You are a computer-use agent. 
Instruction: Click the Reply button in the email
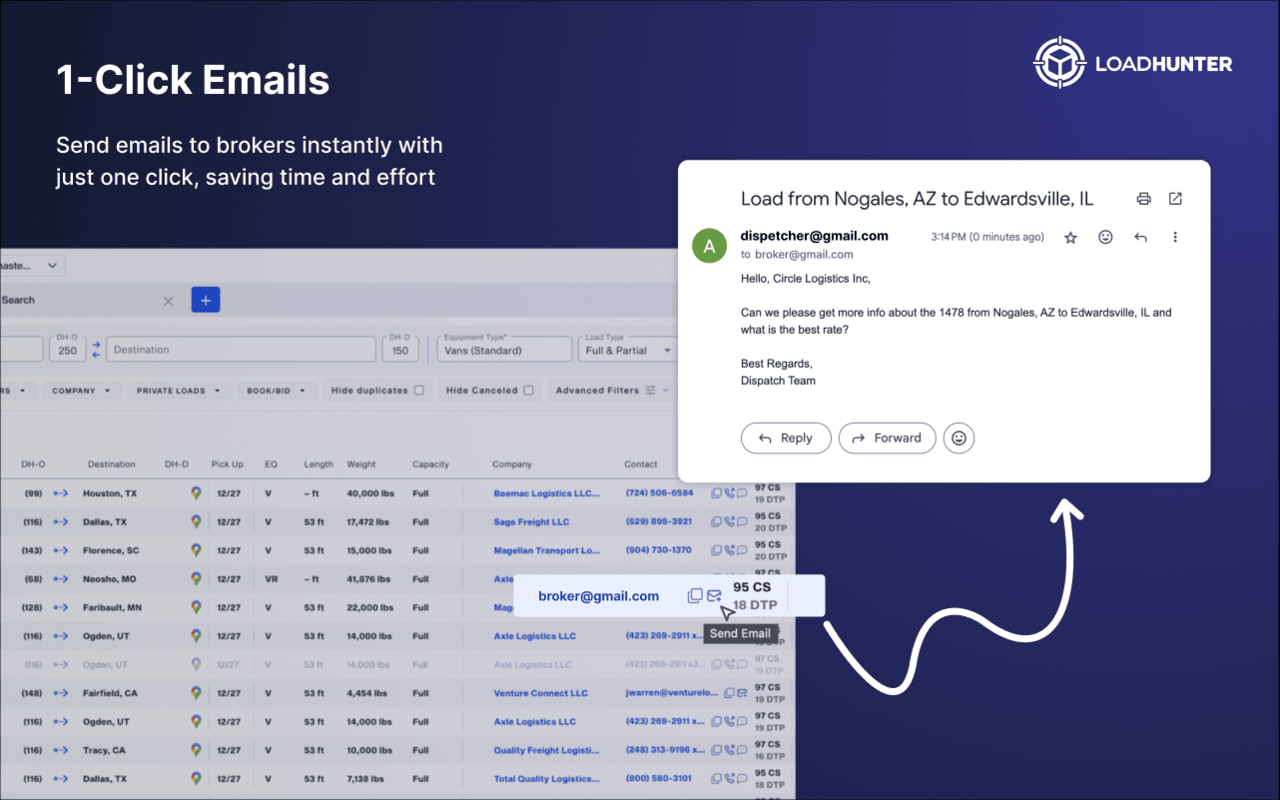tap(786, 438)
